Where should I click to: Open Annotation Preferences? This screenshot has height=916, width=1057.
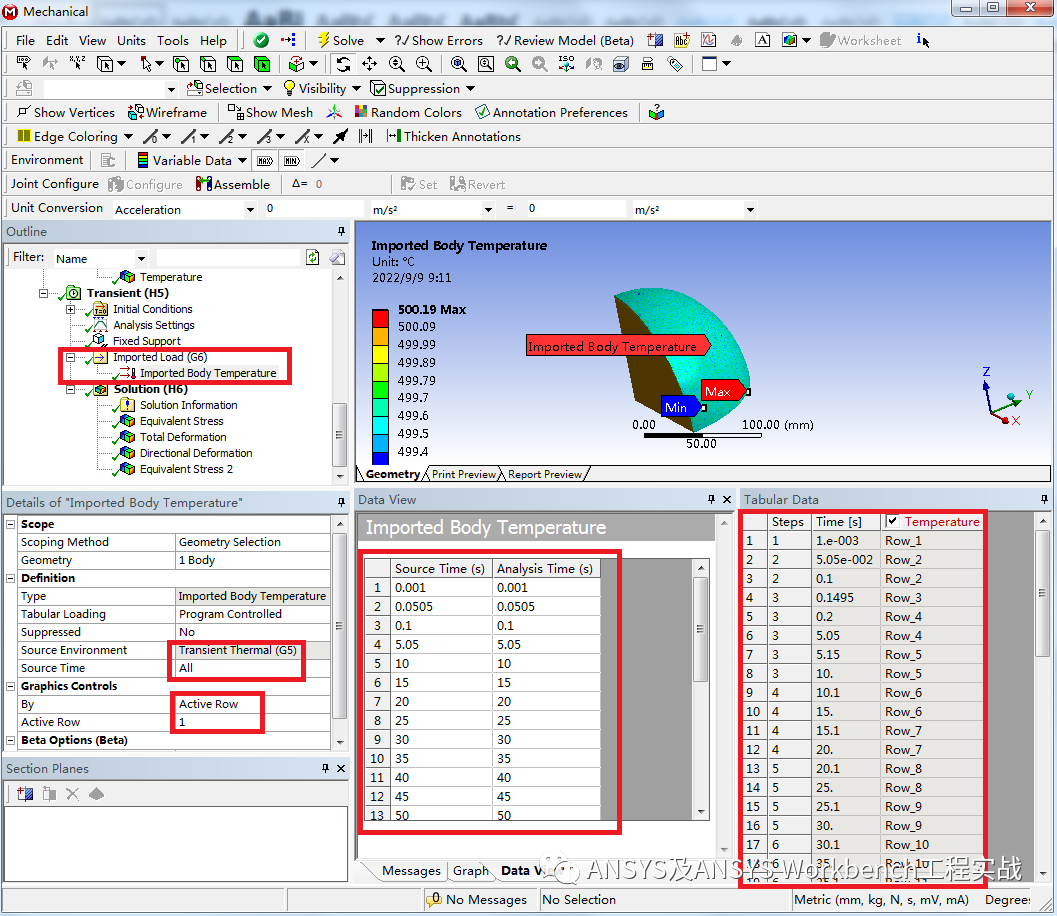click(x=551, y=113)
